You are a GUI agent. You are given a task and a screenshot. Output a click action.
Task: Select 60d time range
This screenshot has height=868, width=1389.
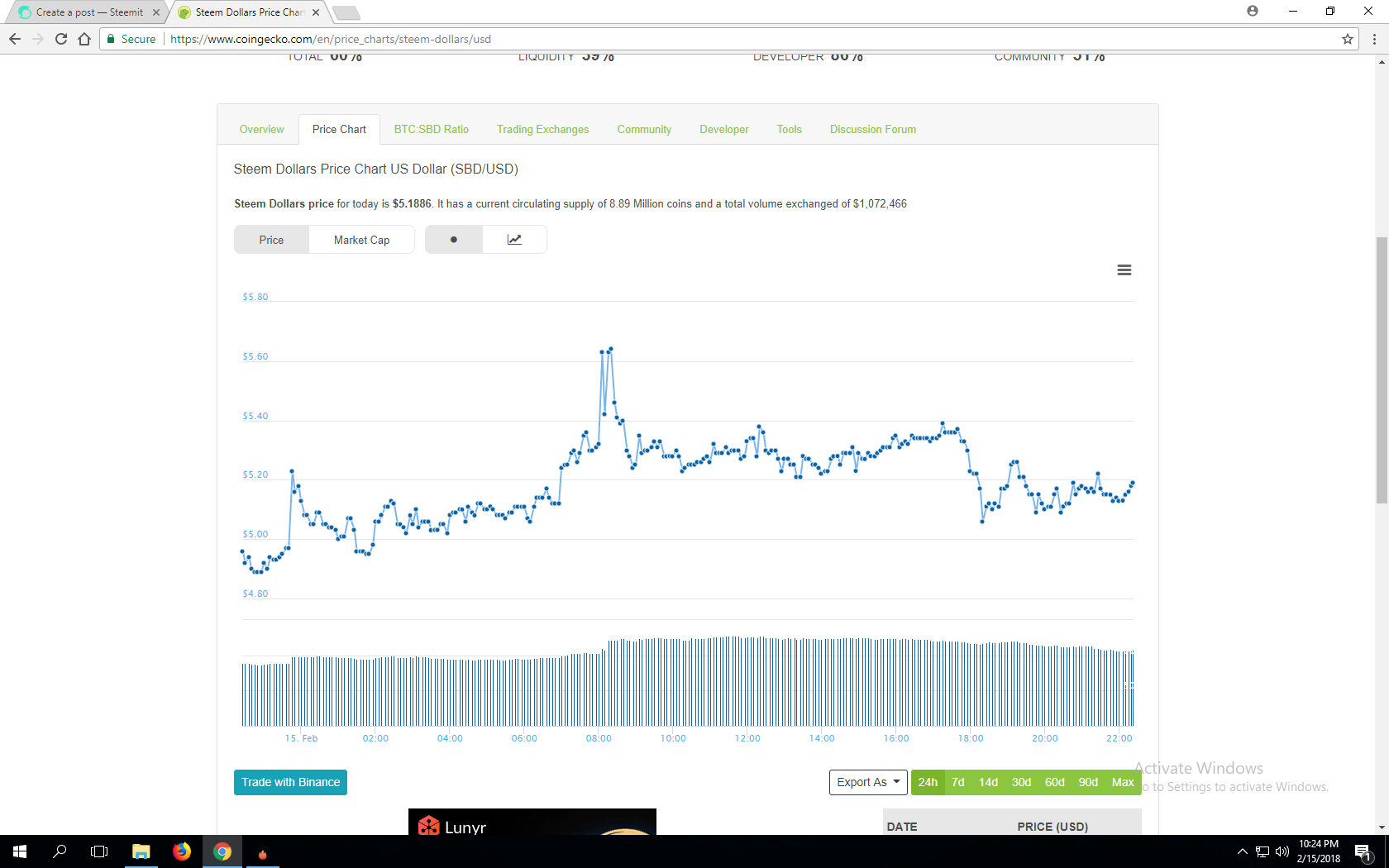pos(1055,782)
